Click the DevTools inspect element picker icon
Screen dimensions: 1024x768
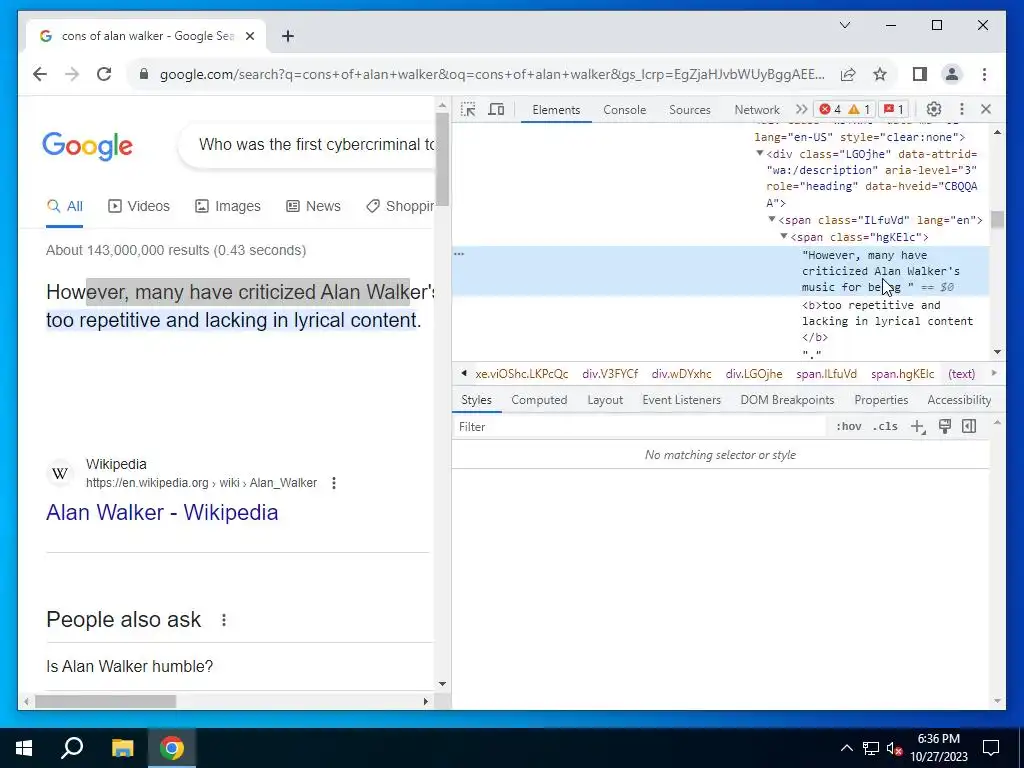pos(468,109)
